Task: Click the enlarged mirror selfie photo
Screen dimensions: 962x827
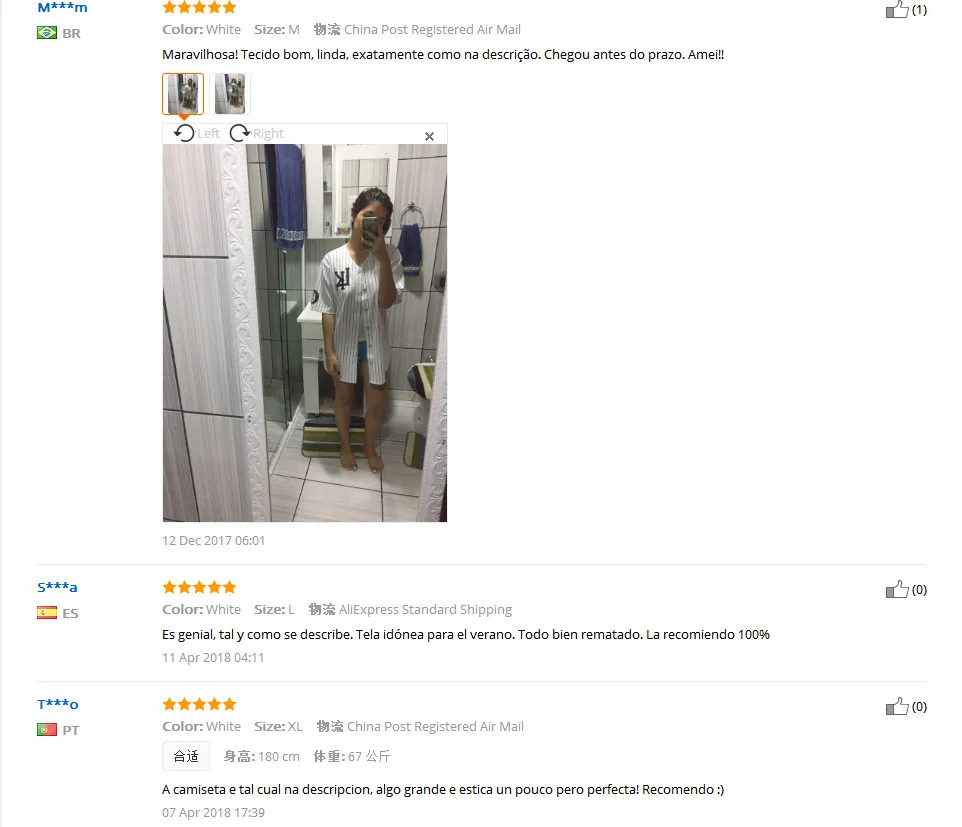Action: [305, 333]
